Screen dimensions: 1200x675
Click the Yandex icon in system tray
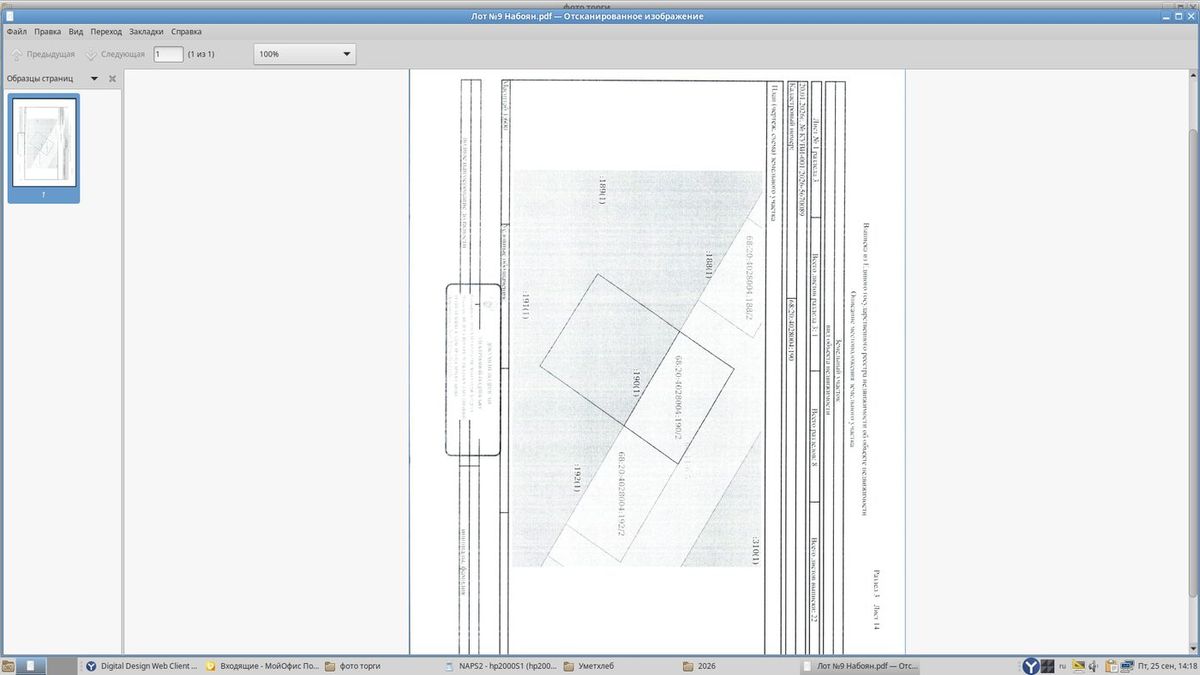(1030, 666)
